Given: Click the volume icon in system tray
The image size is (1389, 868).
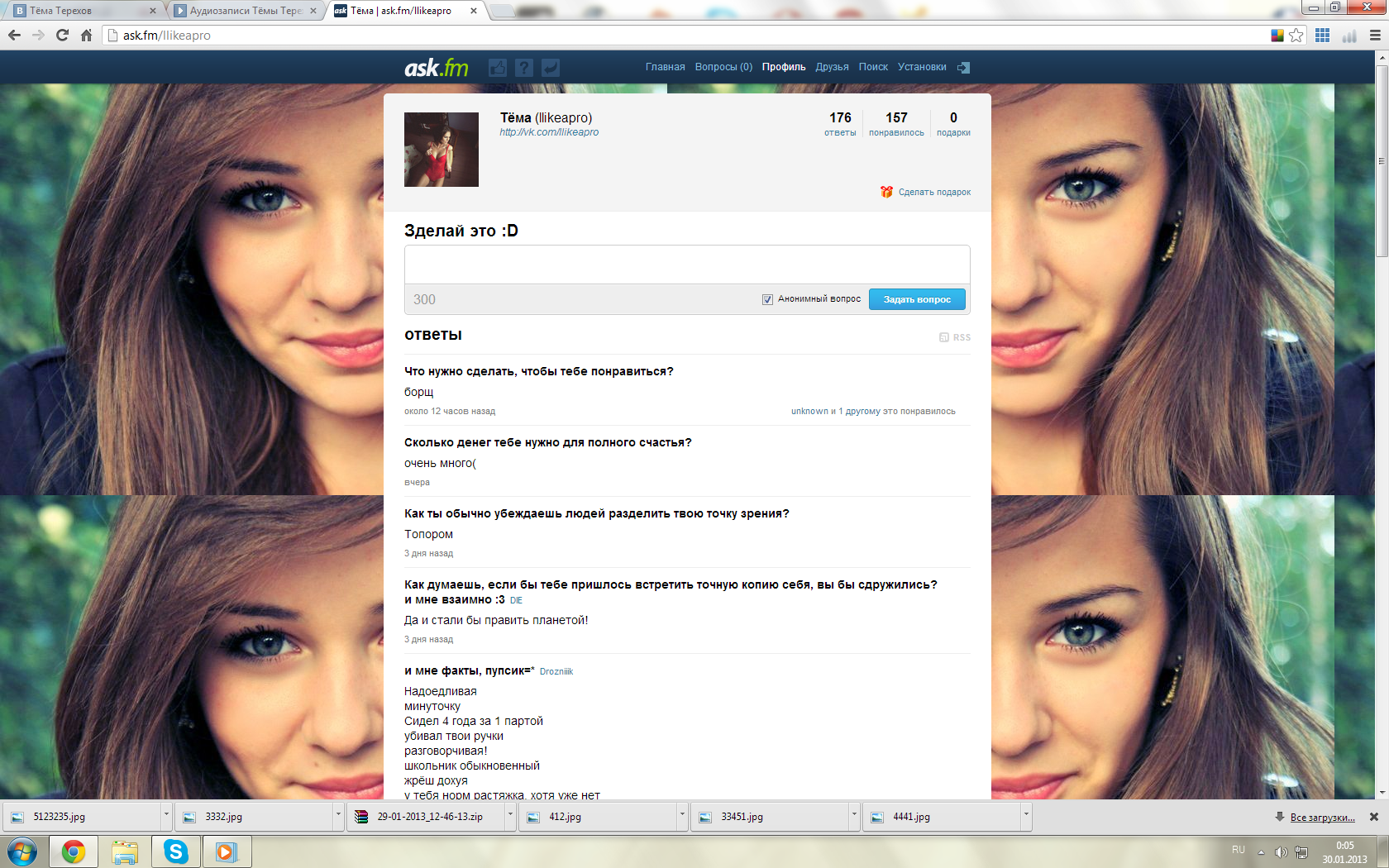Looking at the screenshot, I should [x=1281, y=851].
